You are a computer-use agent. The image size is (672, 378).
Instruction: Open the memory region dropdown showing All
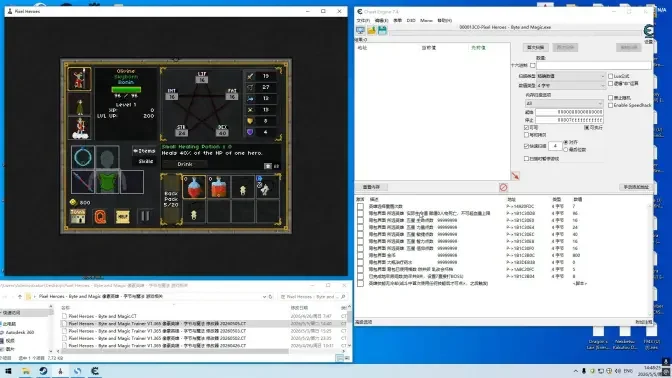[564, 103]
